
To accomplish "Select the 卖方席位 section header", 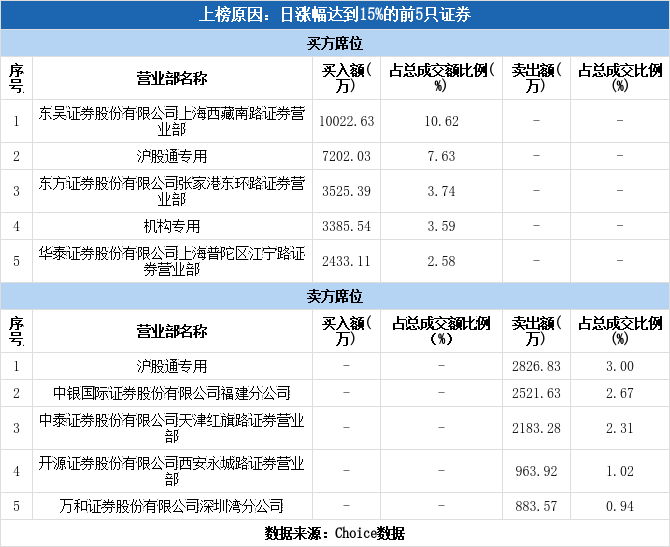I will [335, 296].
